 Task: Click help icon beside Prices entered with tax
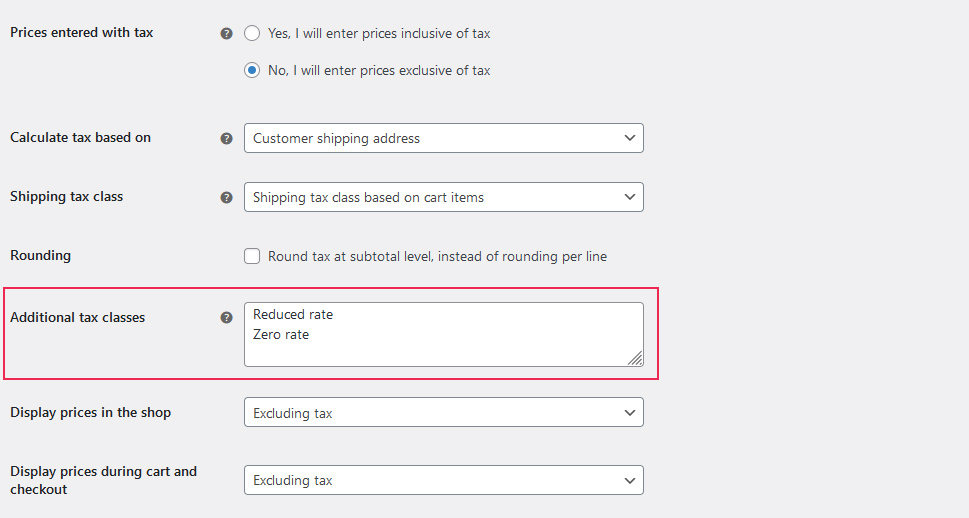[226, 33]
